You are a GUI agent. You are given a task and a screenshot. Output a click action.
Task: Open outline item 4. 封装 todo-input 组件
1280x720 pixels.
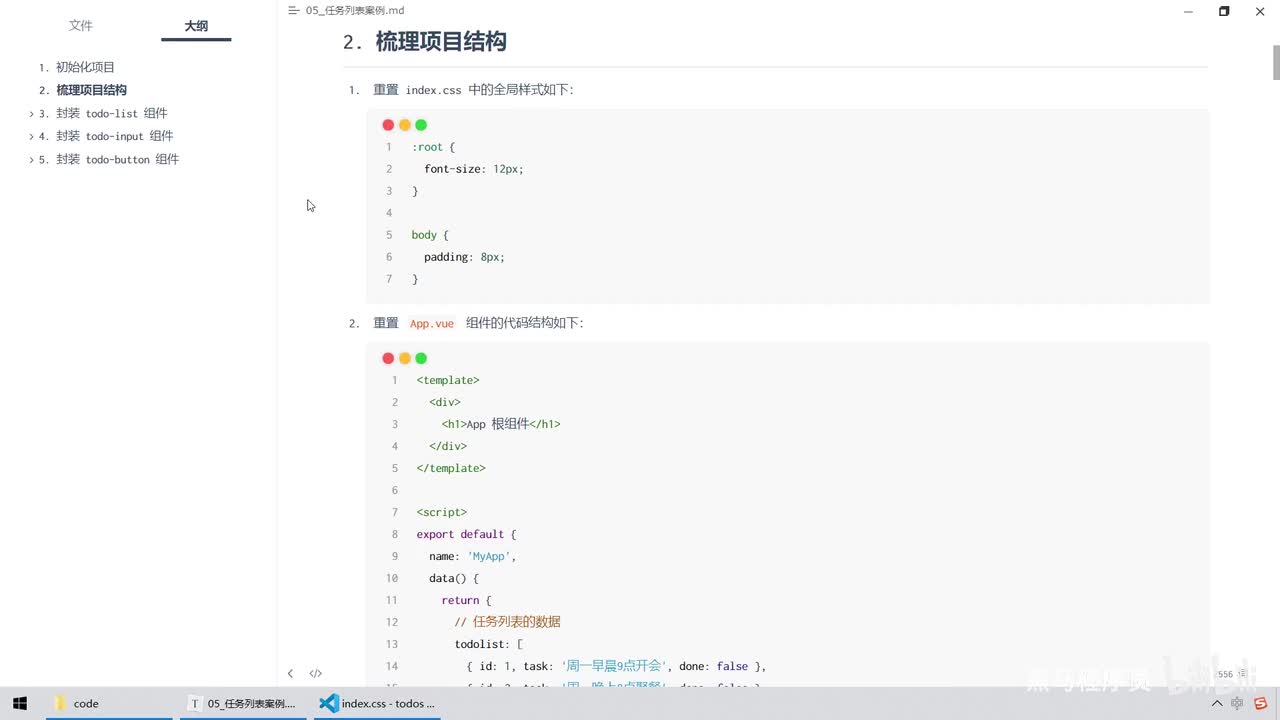(x=113, y=136)
